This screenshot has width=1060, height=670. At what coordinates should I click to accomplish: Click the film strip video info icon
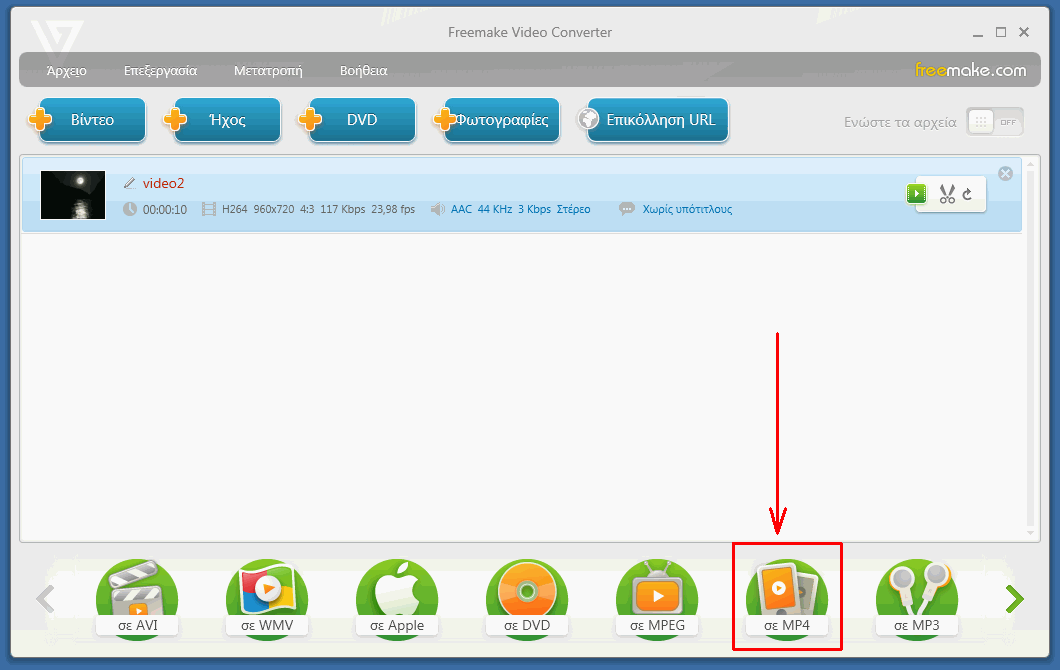(209, 209)
